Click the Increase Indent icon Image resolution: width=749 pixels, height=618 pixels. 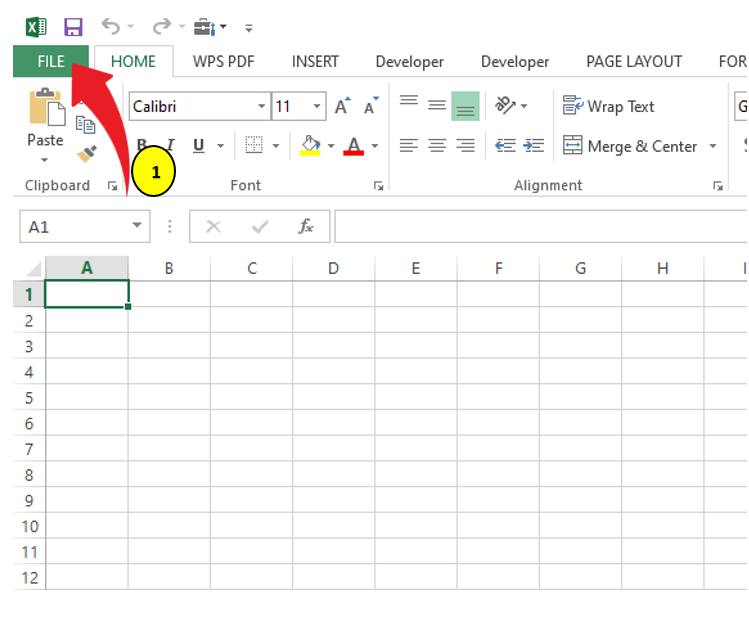pos(534,146)
